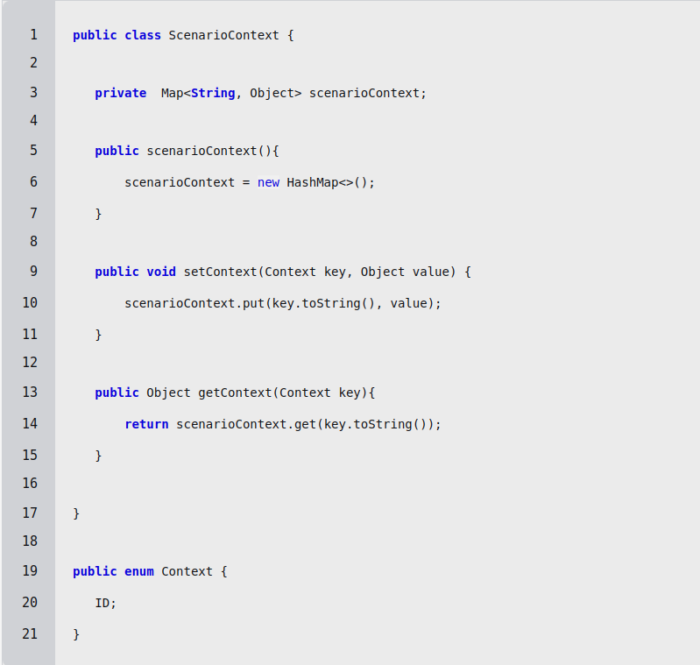Viewport: 700px width, 665px height.
Task: Click the void keyword on line 9
Action: pos(161,271)
